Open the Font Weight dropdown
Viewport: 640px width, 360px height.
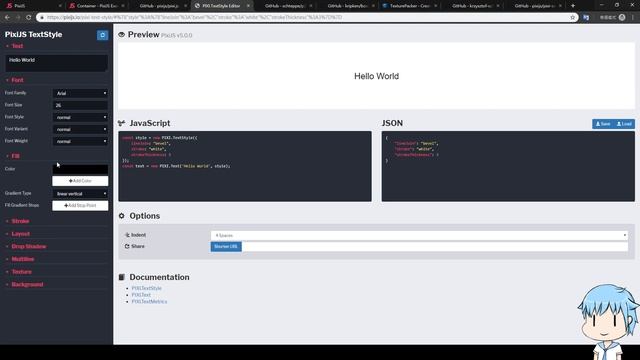pos(80,141)
